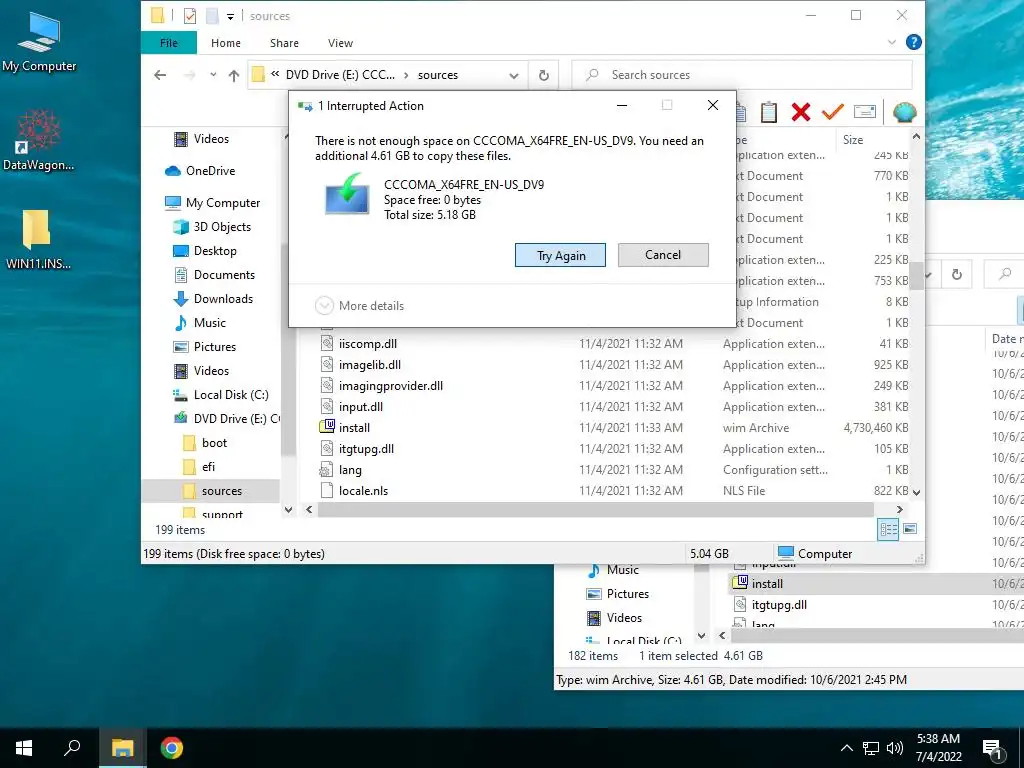Viewport: 1024px width, 768px height.
Task: Open My Computer desktop icon
Action: 39,42
